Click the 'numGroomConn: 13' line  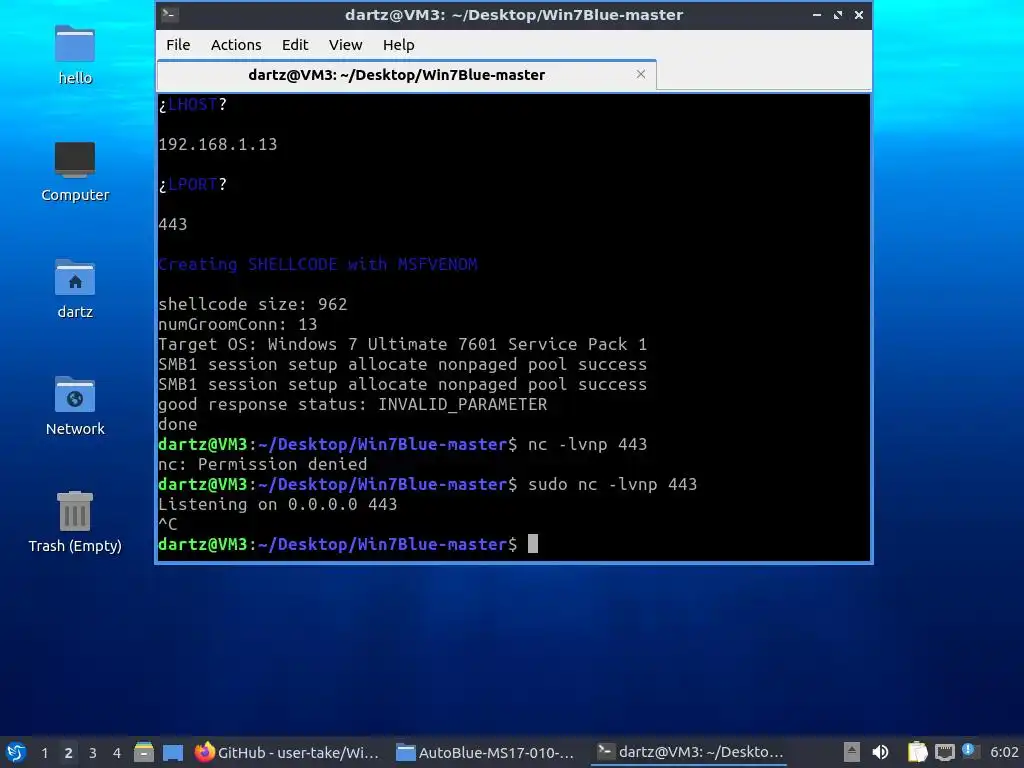(238, 324)
